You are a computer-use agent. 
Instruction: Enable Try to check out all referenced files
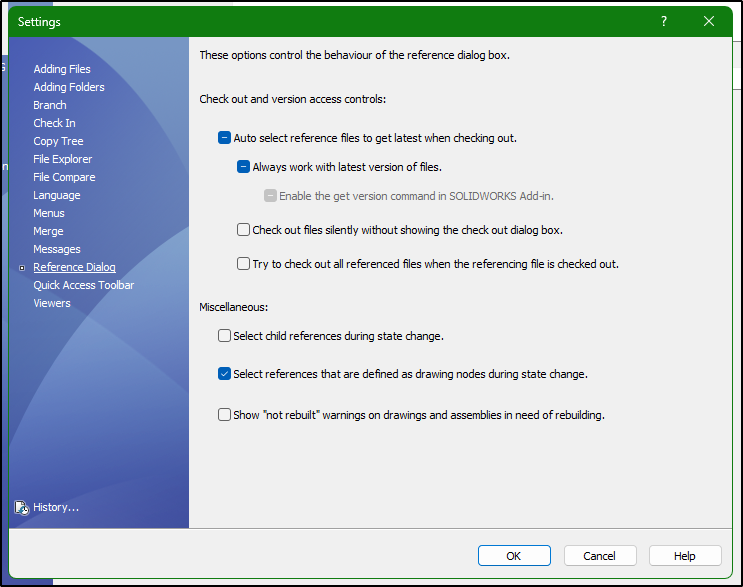click(x=243, y=264)
